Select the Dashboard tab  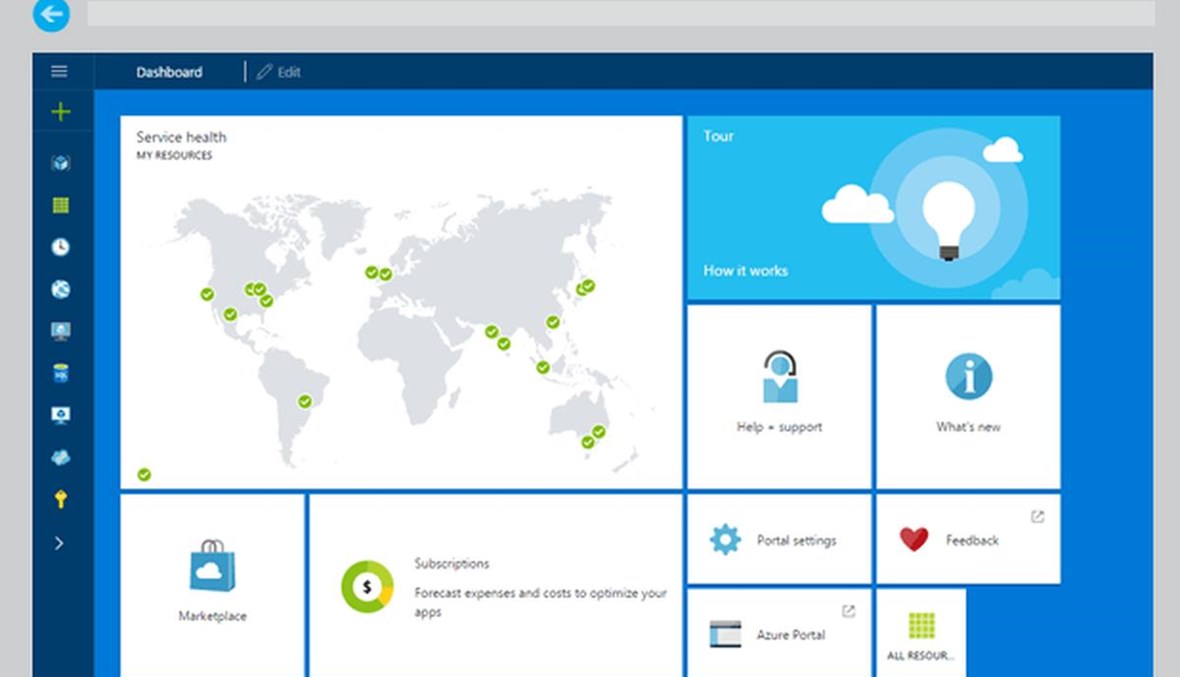tap(169, 72)
